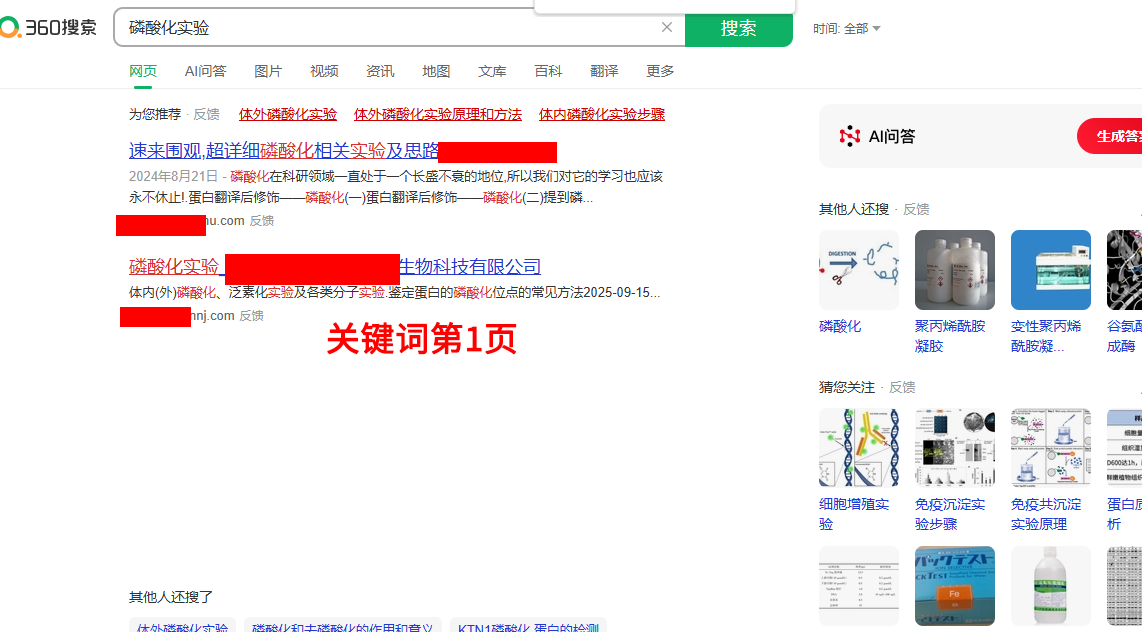Switch to the AI问答 tab

205,71
